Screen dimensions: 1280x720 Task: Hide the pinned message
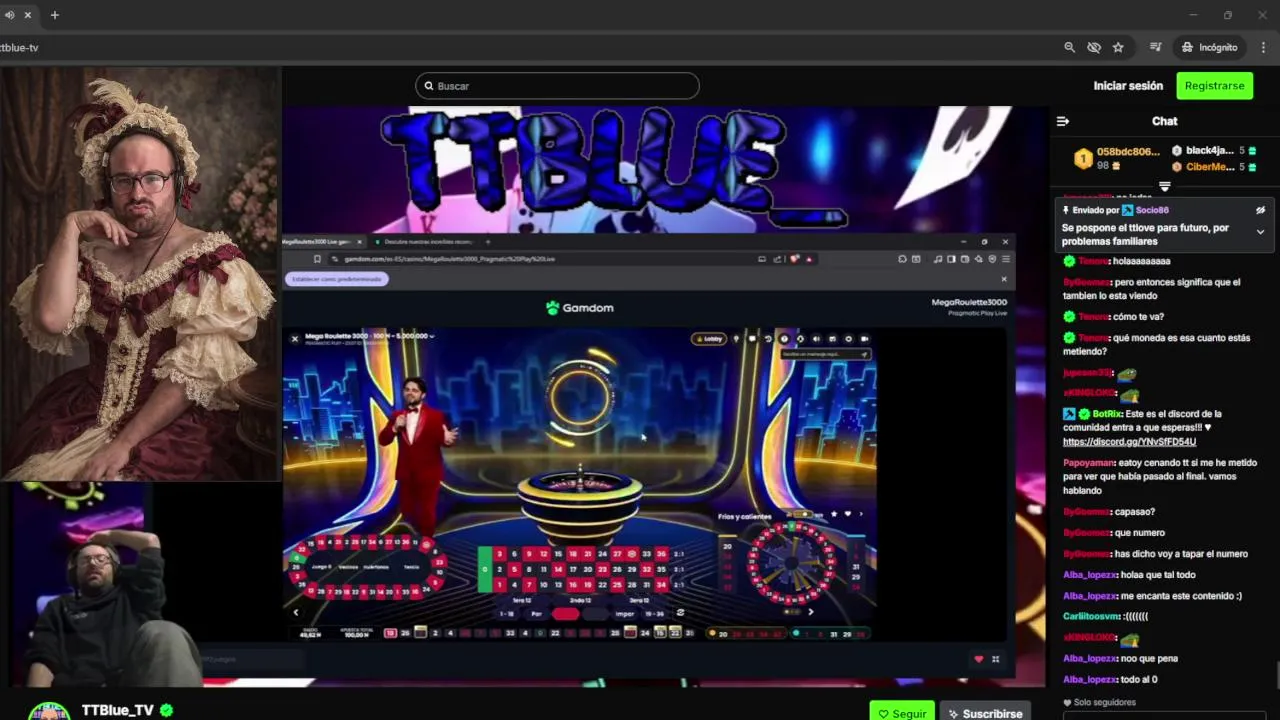click(x=1260, y=211)
